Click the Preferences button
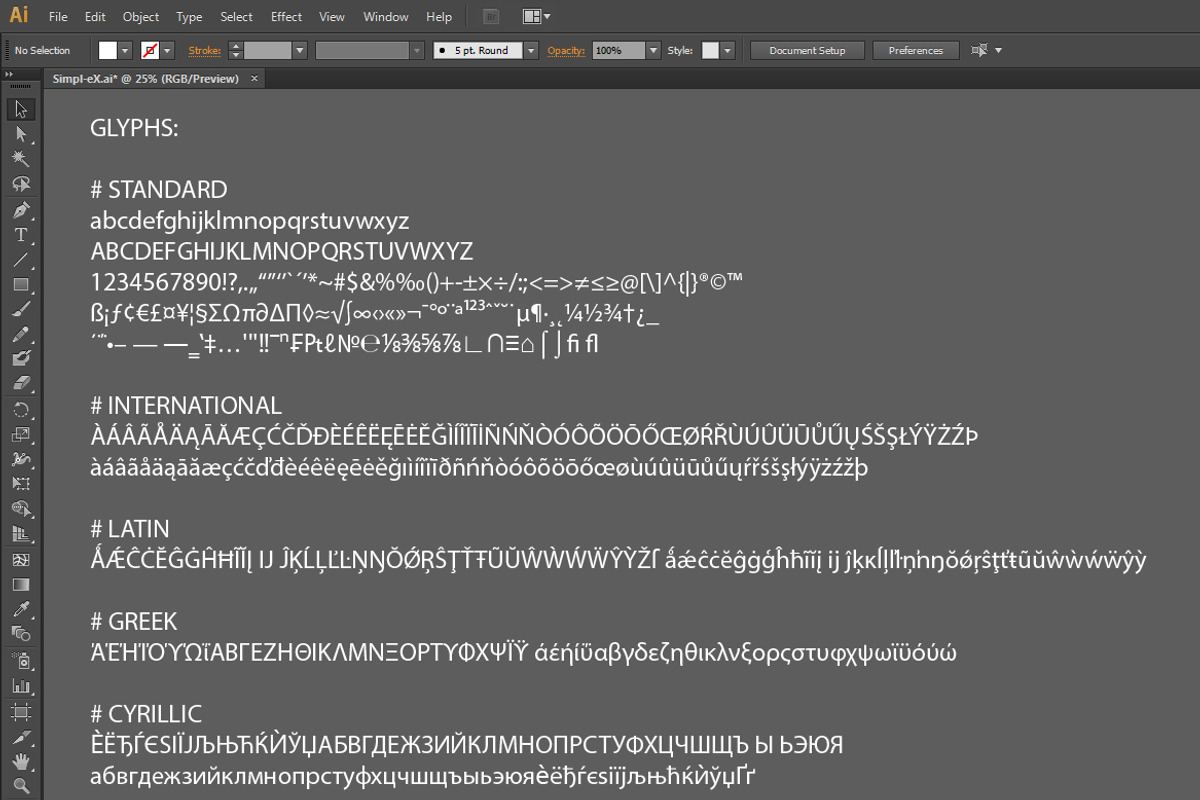This screenshot has height=800, width=1200. tap(916, 50)
